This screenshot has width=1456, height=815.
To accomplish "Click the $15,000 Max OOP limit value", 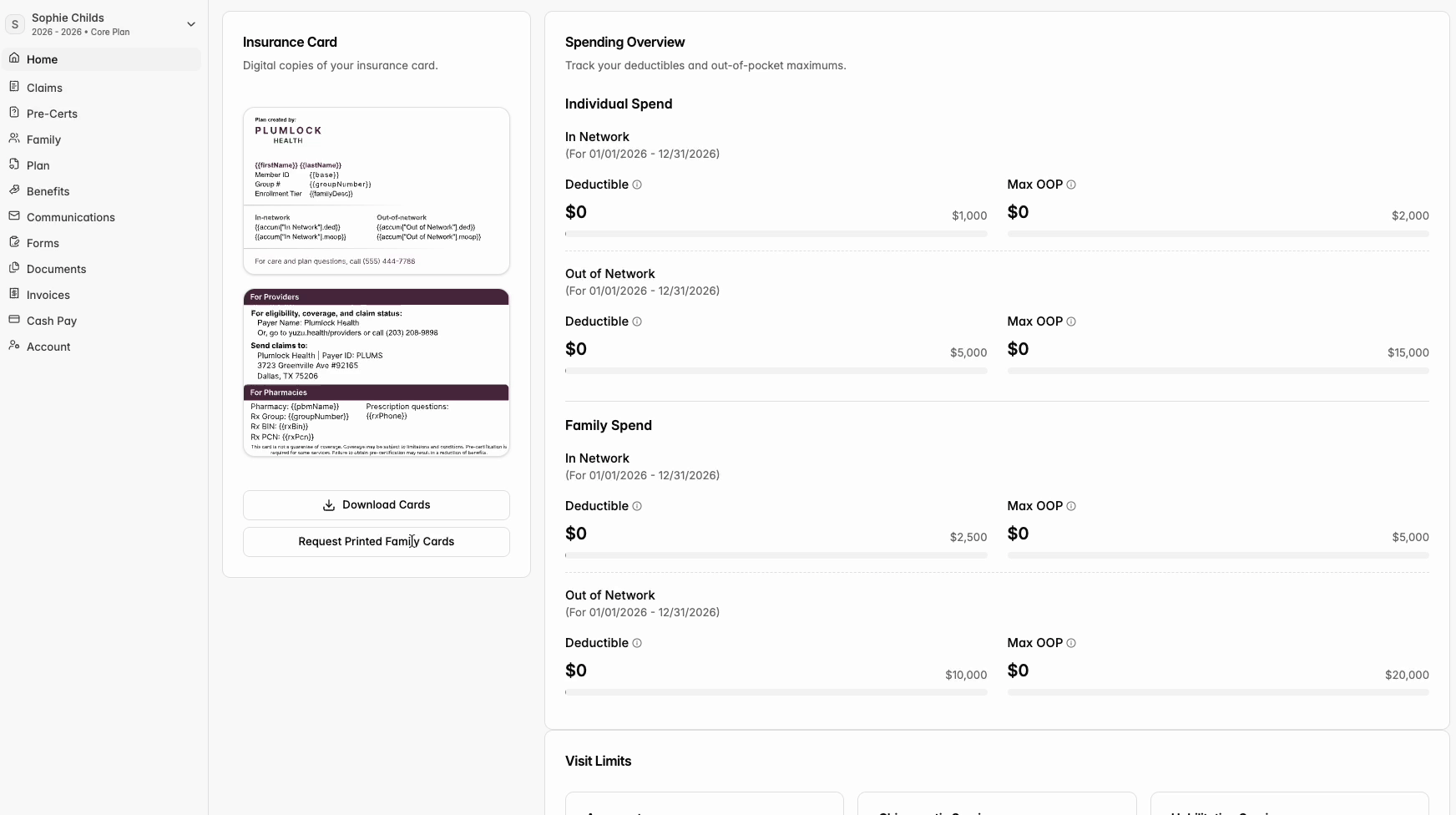I will (x=1408, y=352).
